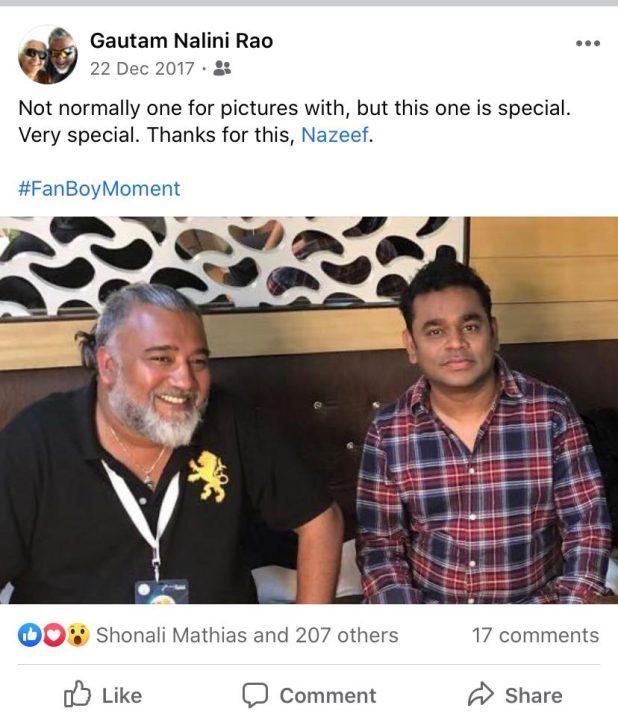View Shonali Mathias and 207 others reactions
618x720 pixels.
[246, 635]
